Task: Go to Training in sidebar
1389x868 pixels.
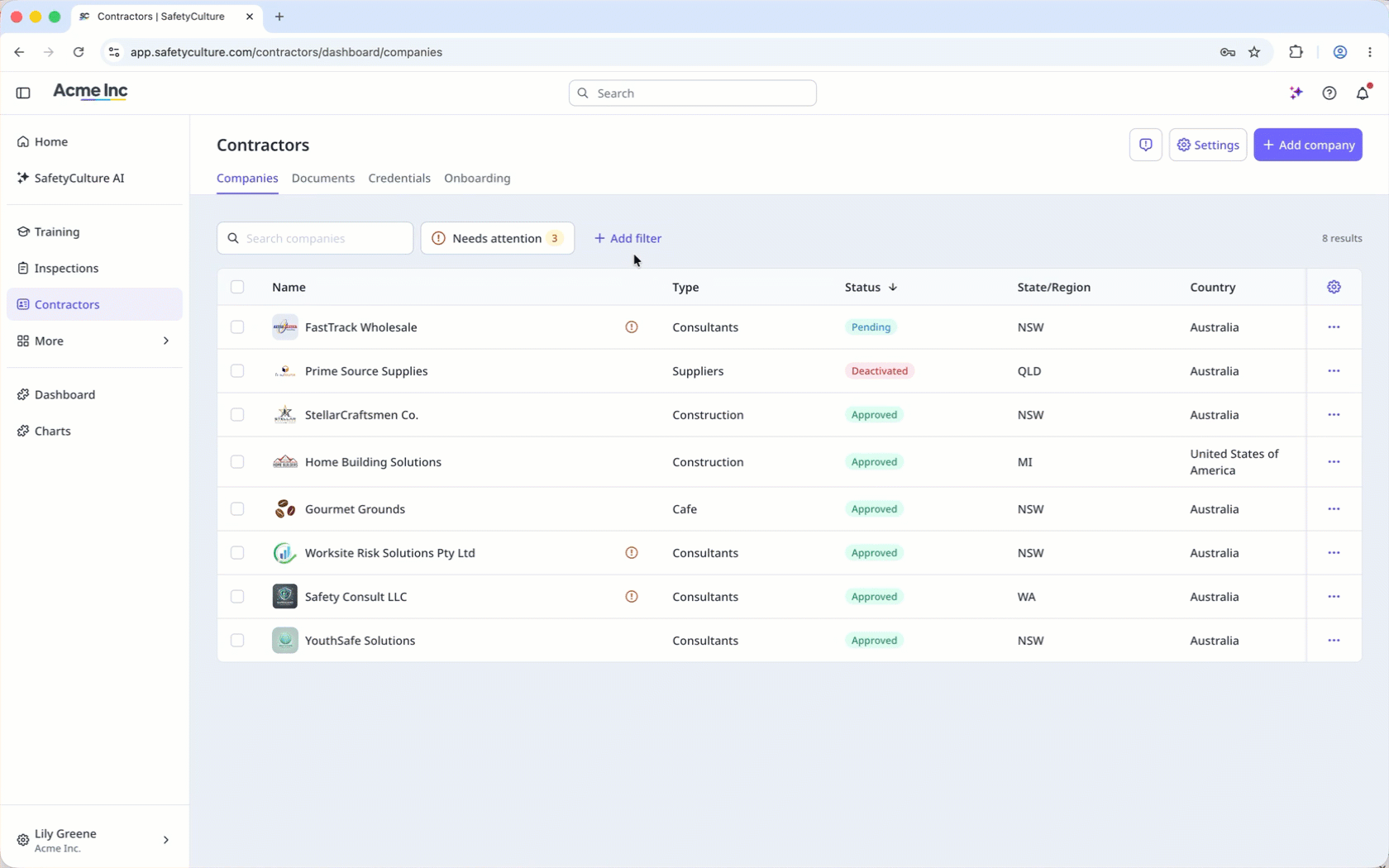Action: tap(94, 232)
